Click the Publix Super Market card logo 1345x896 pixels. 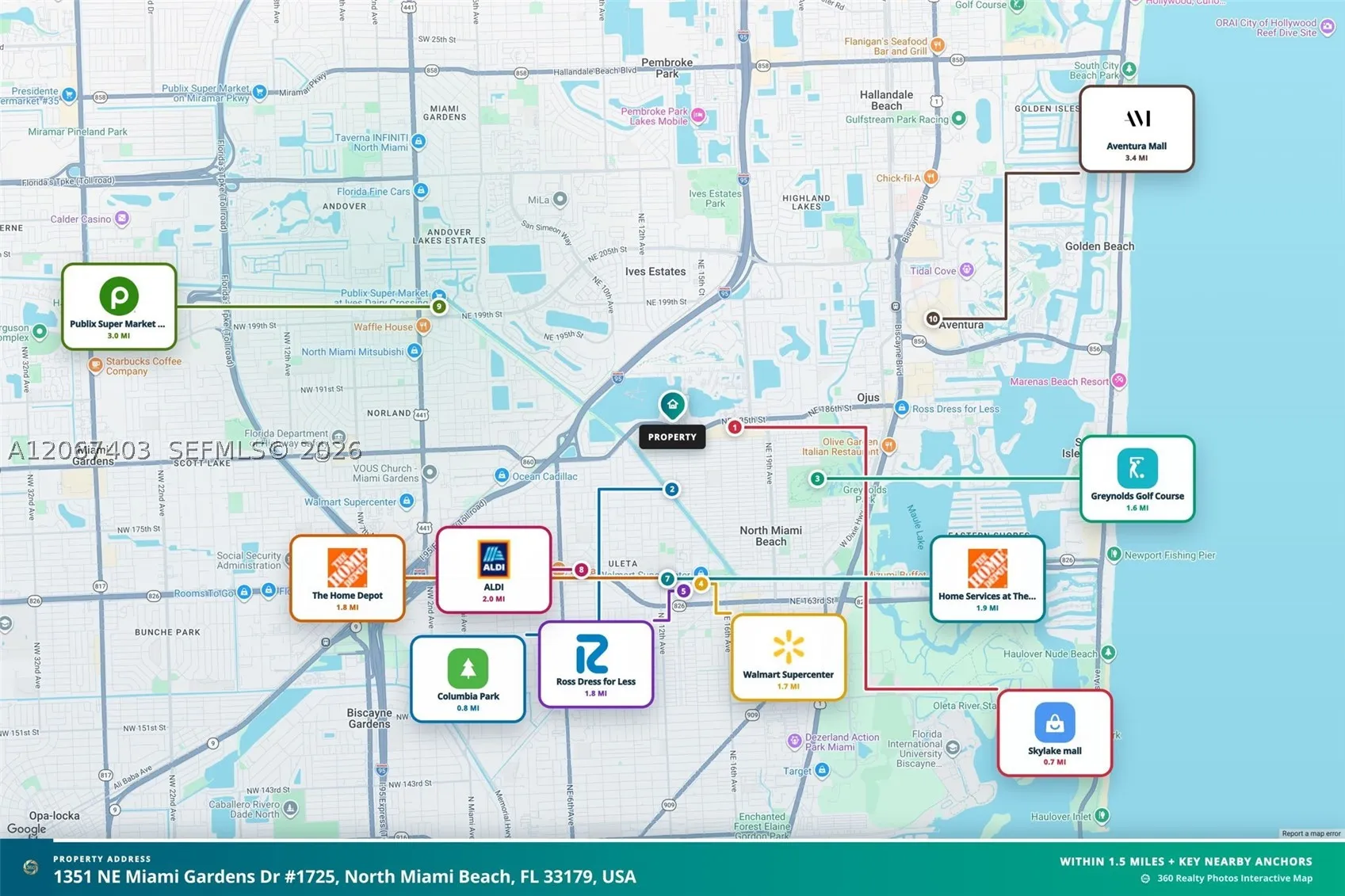coord(119,295)
